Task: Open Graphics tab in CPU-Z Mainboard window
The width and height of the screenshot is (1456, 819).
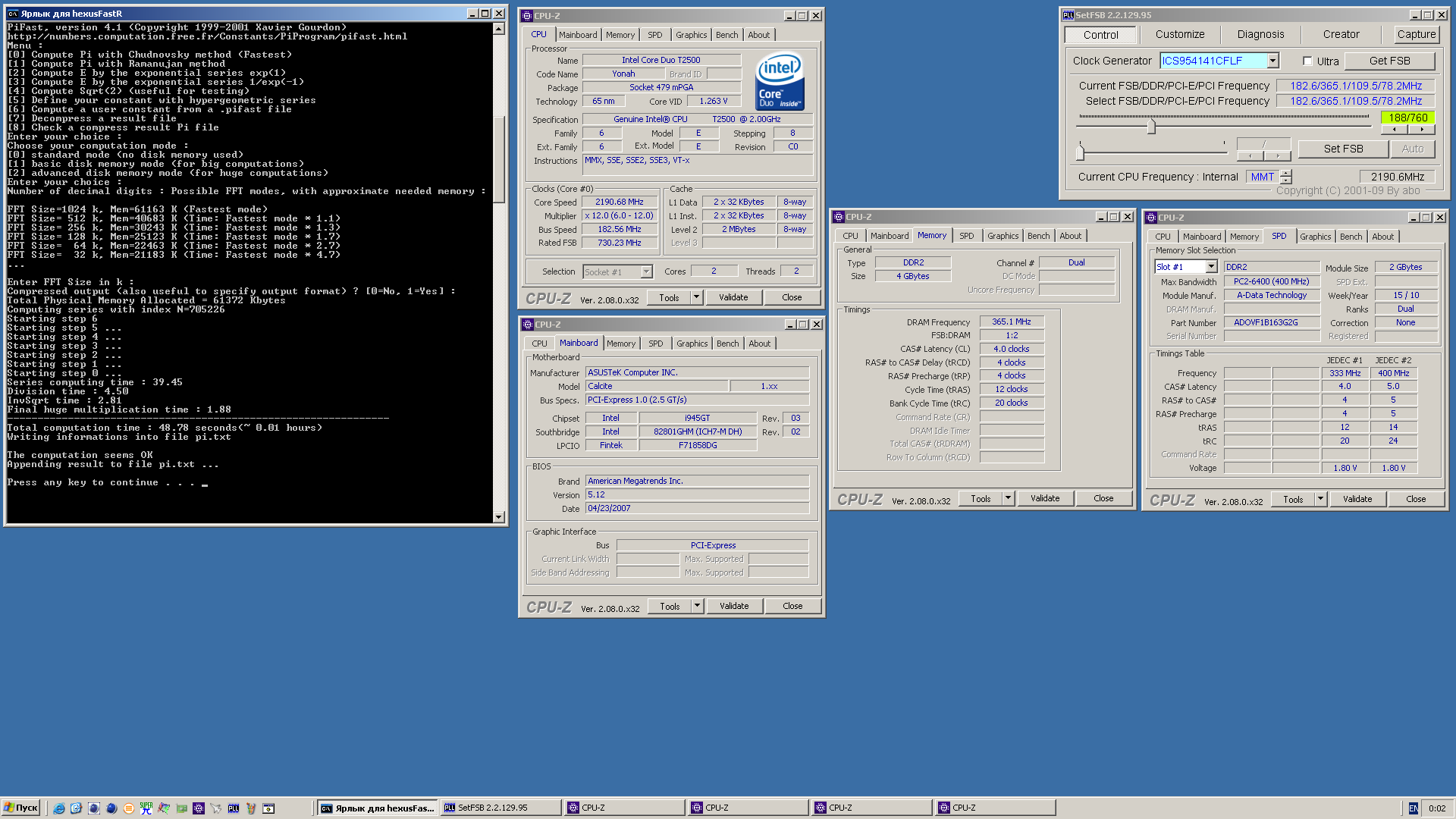Action: (x=692, y=344)
